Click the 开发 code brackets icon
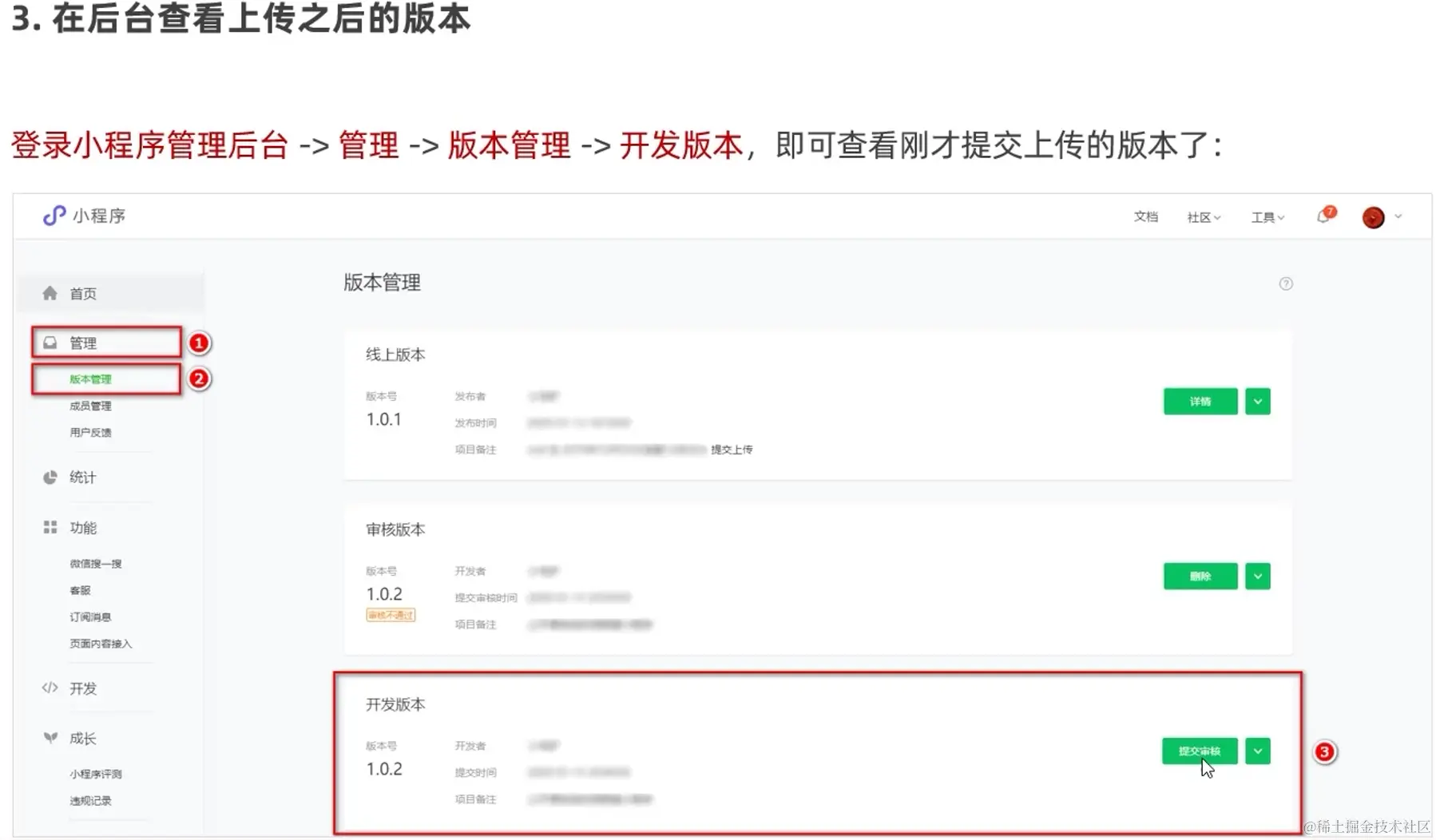This screenshot has height=840, width=1436. coord(50,687)
